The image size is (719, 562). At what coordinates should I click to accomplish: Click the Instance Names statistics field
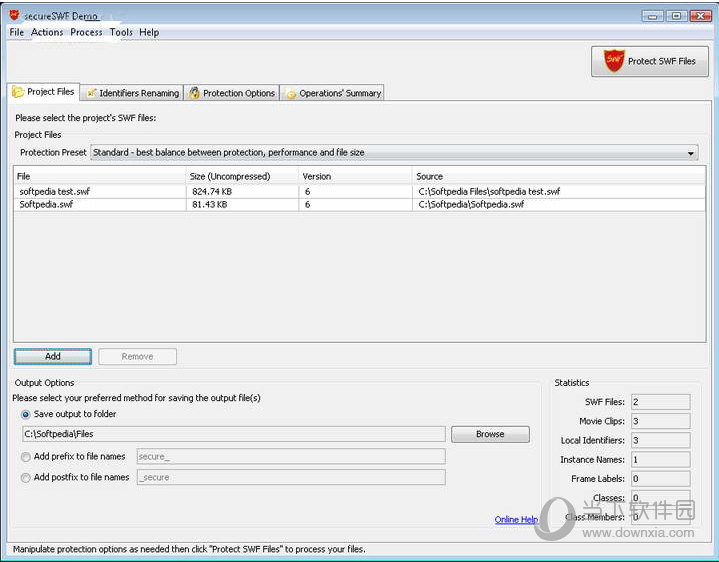(660, 460)
